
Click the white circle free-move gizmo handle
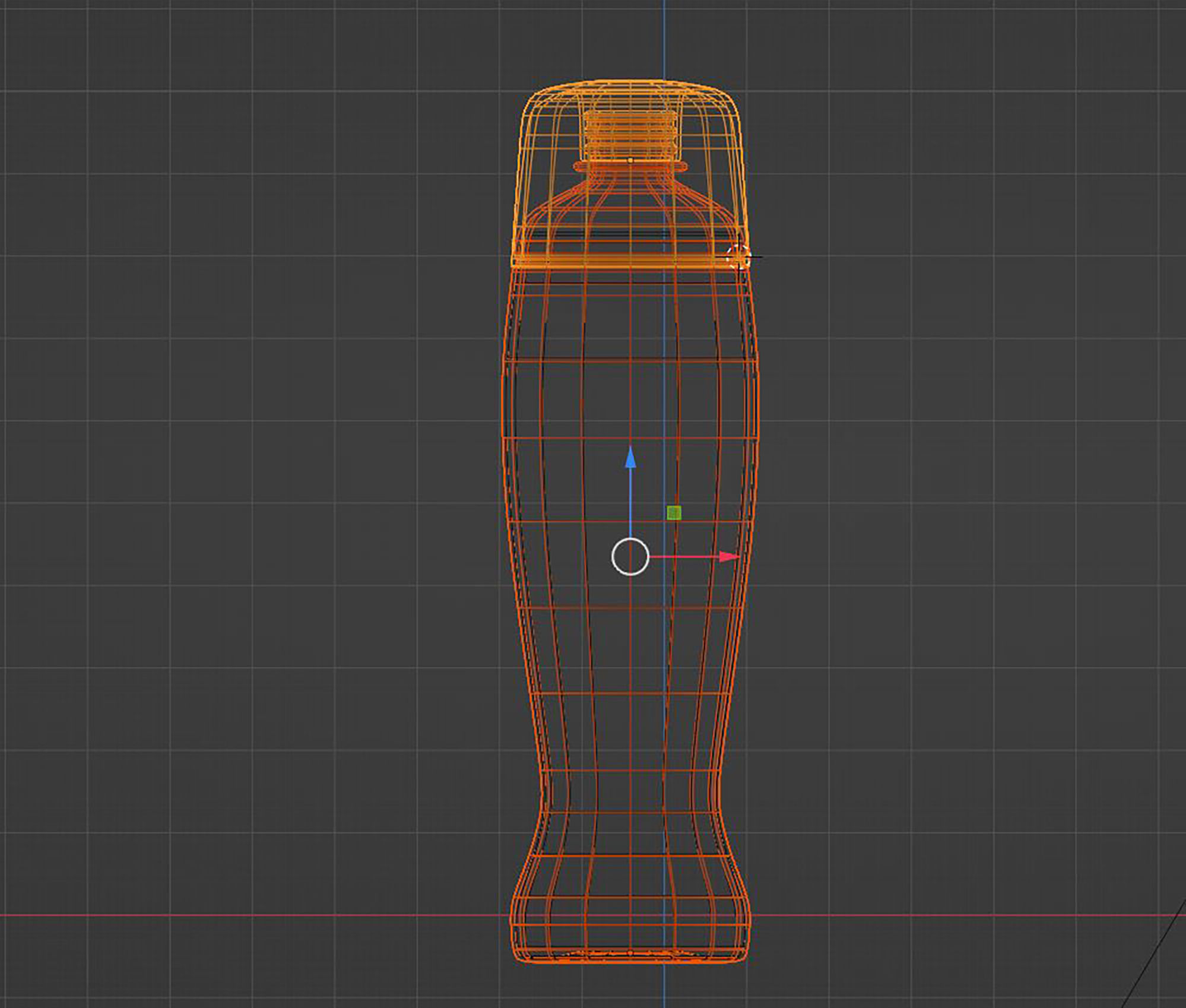pyautogui.click(x=630, y=557)
